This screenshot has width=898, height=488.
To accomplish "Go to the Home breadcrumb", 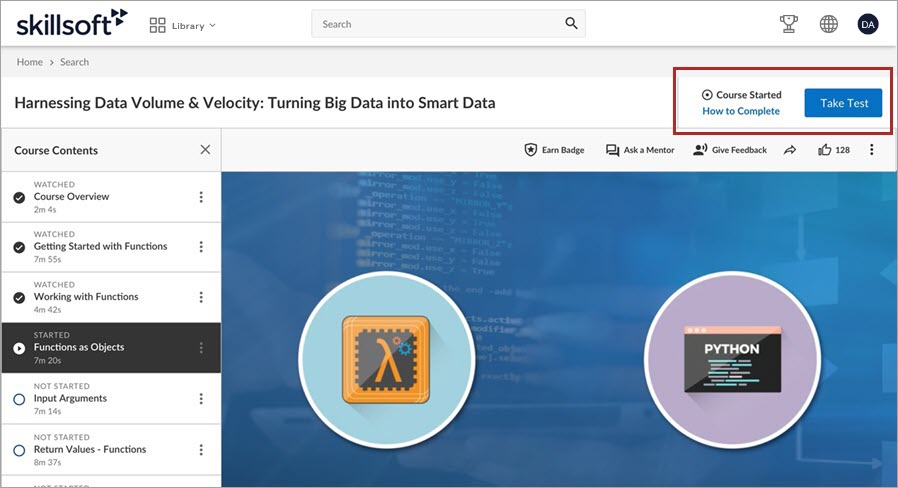I will coord(29,62).
